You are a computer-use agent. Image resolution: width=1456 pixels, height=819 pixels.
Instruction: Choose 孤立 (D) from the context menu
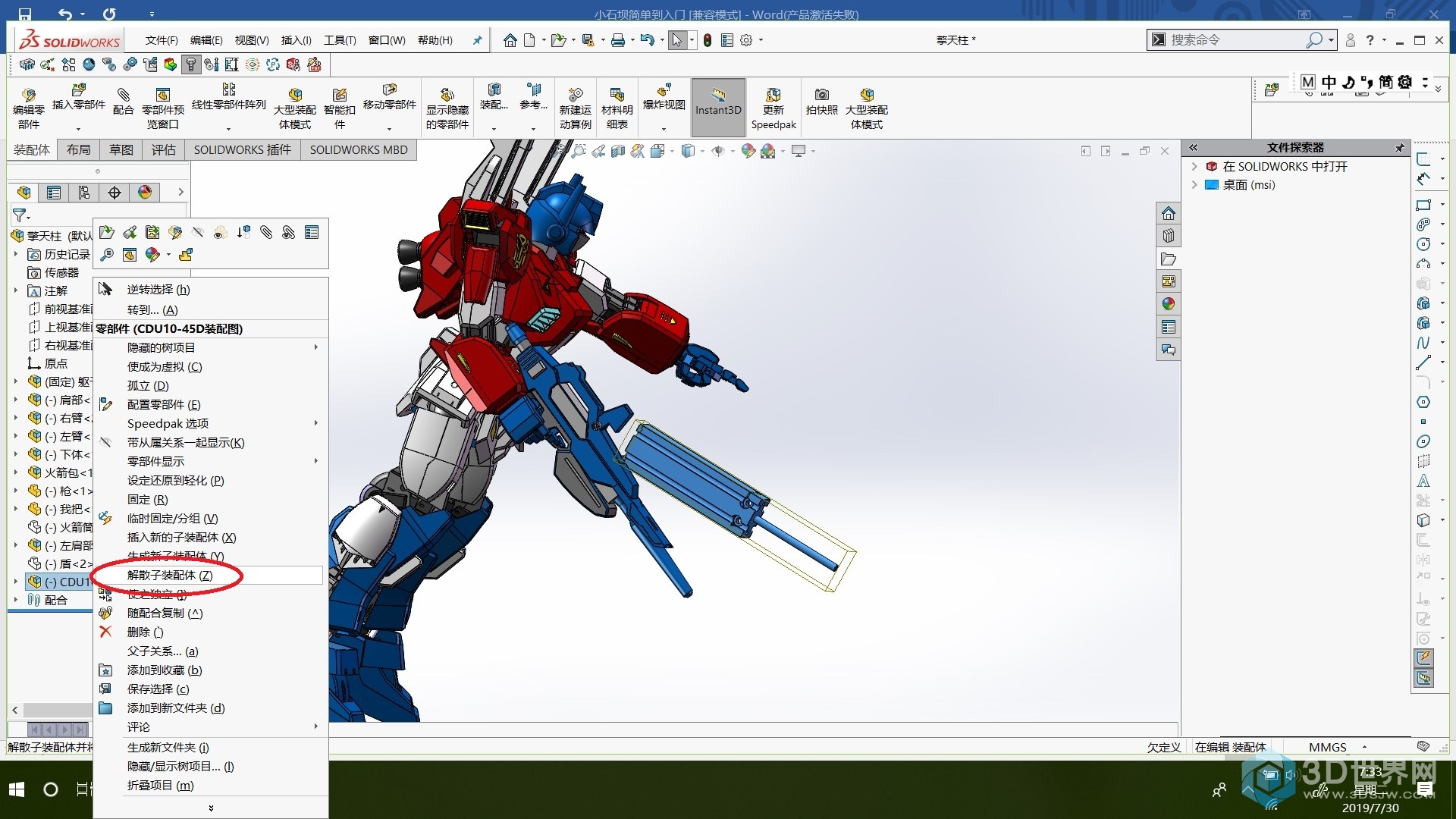[x=211, y=385]
